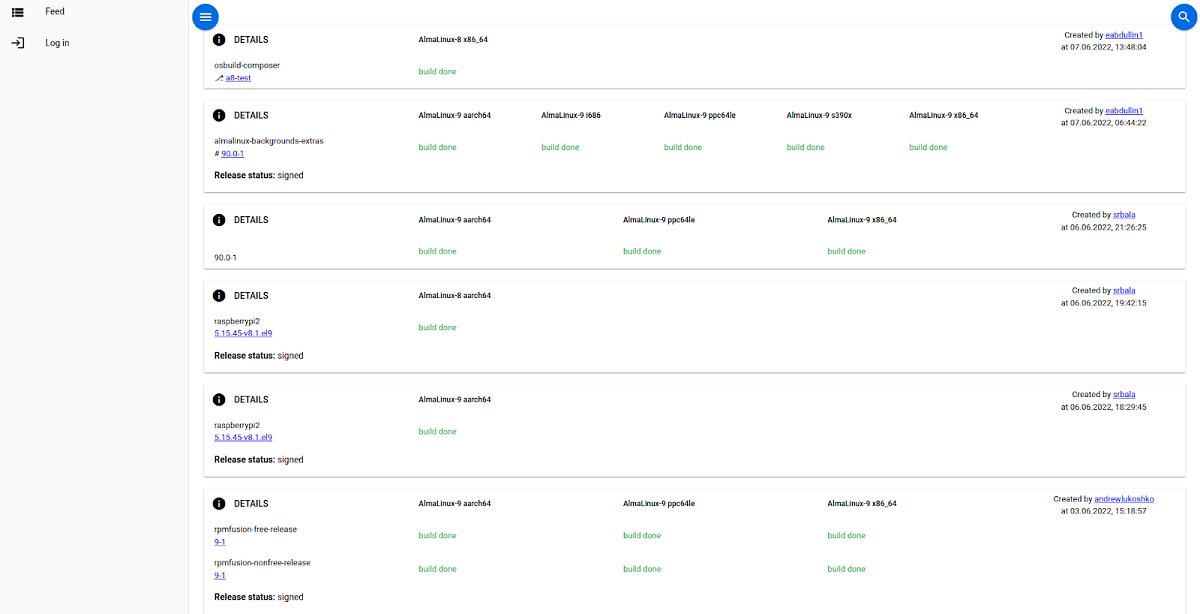Click DETAILS on the osbuild-composer build card

[250, 39]
